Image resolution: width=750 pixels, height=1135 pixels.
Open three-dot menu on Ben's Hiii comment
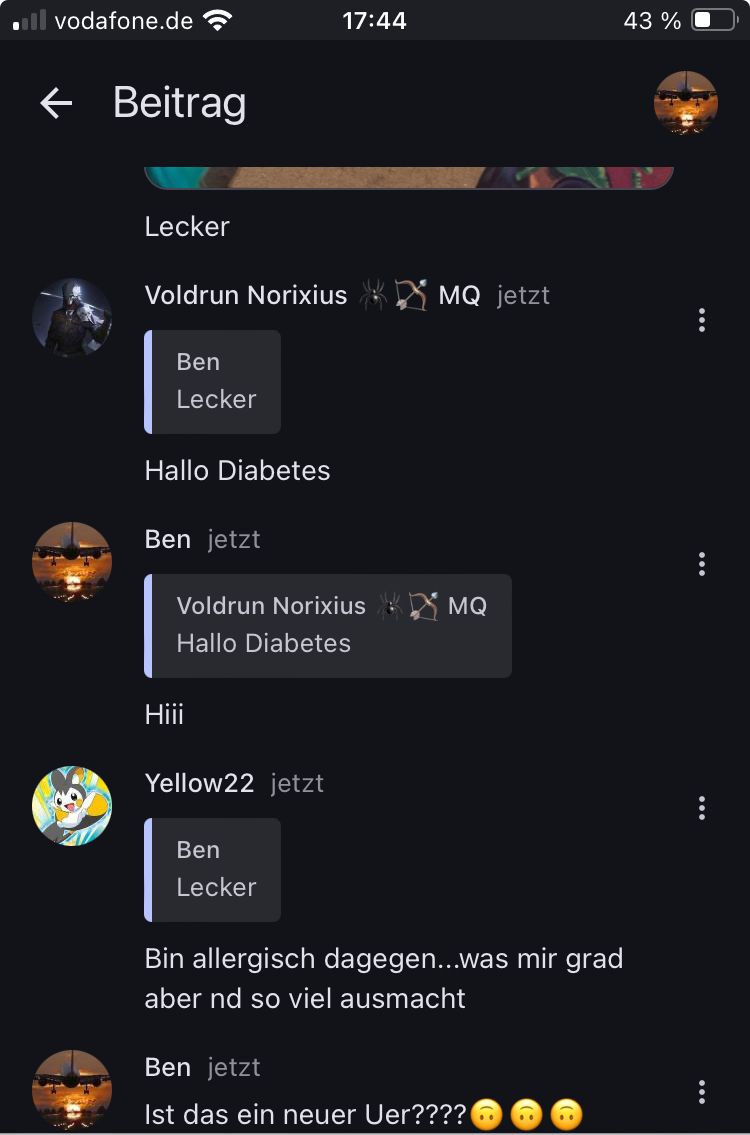tap(701, 564)
